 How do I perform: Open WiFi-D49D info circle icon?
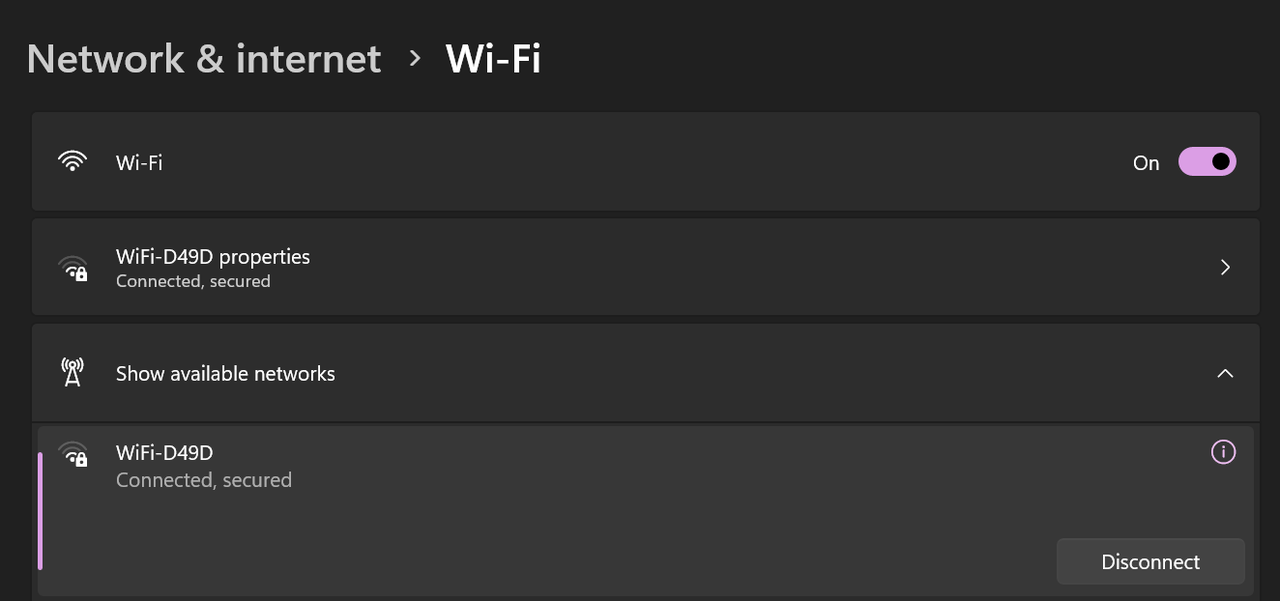pos(1223,452)
